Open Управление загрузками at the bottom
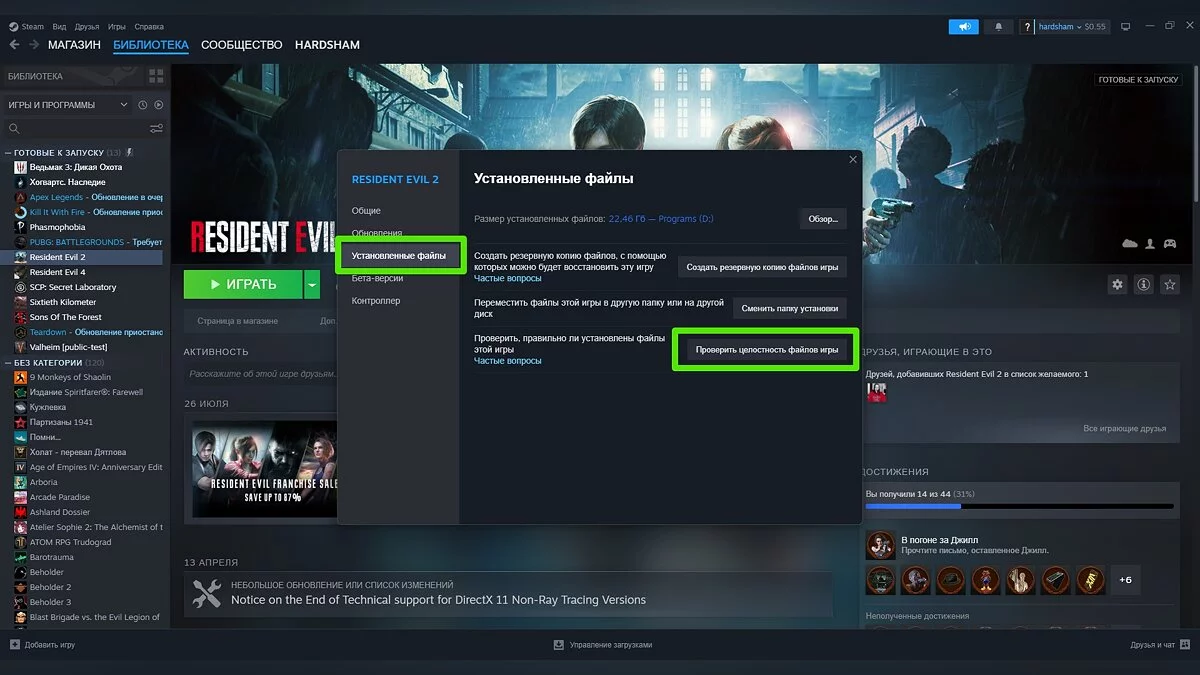1200x675 pixels. click(603, 645)
